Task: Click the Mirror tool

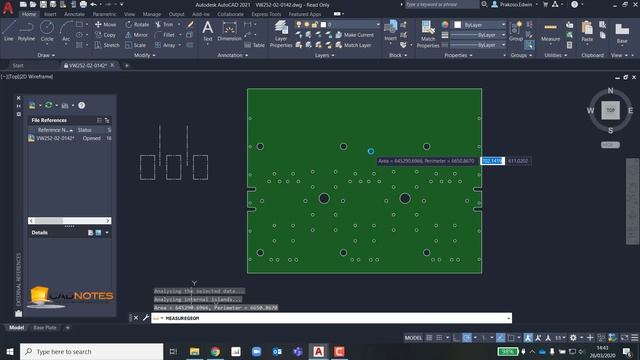Action: 137,35
